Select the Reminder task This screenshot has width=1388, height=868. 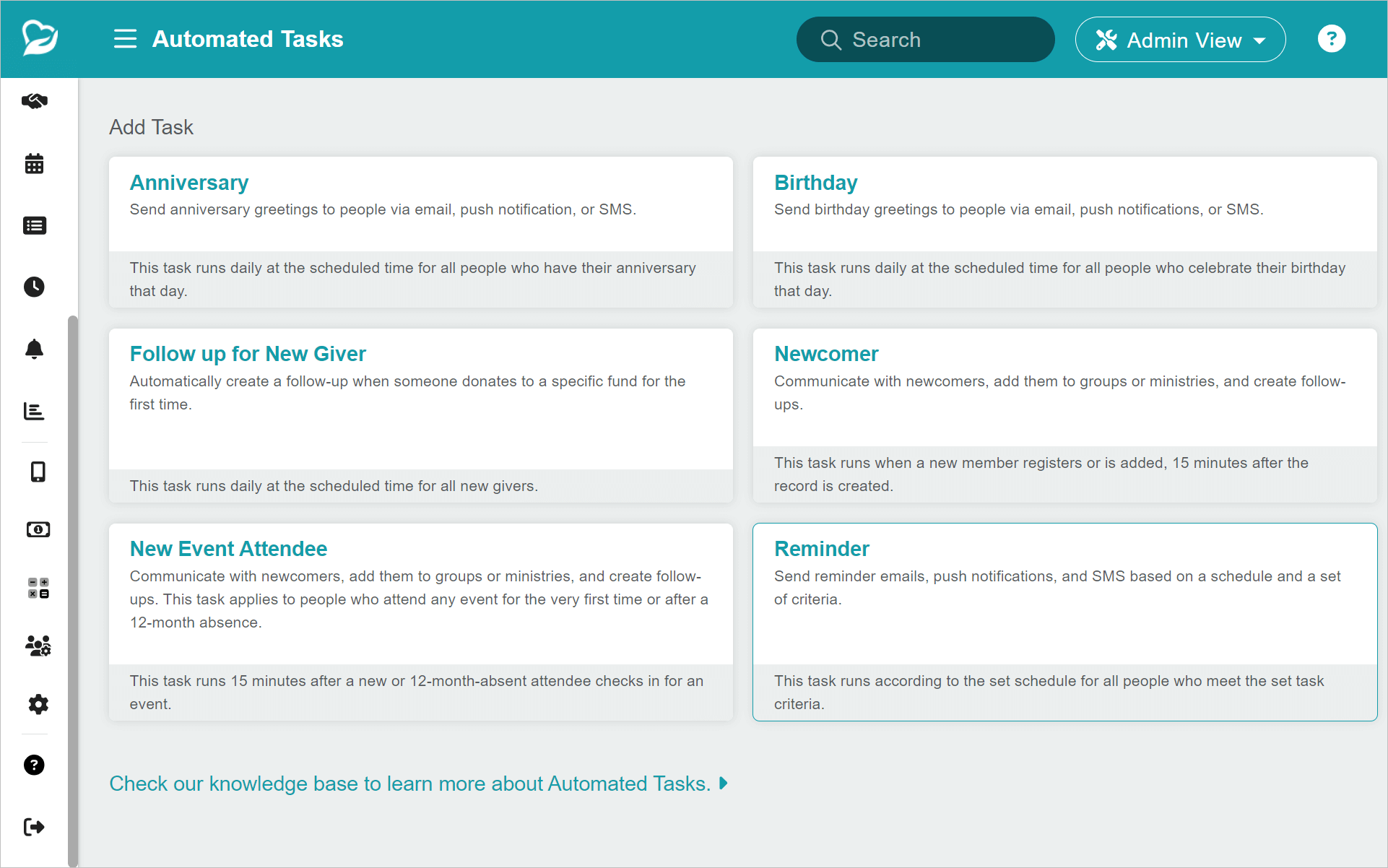pyautogui.click(x=1065, y=622)
